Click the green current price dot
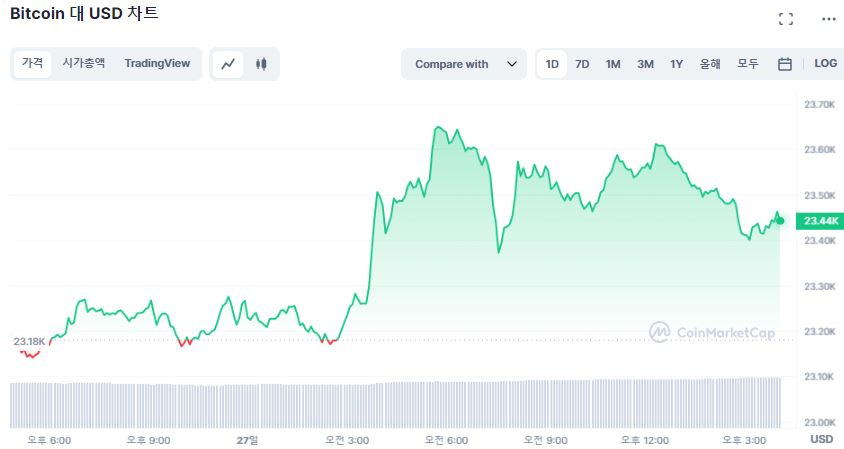 pos(780,220)
